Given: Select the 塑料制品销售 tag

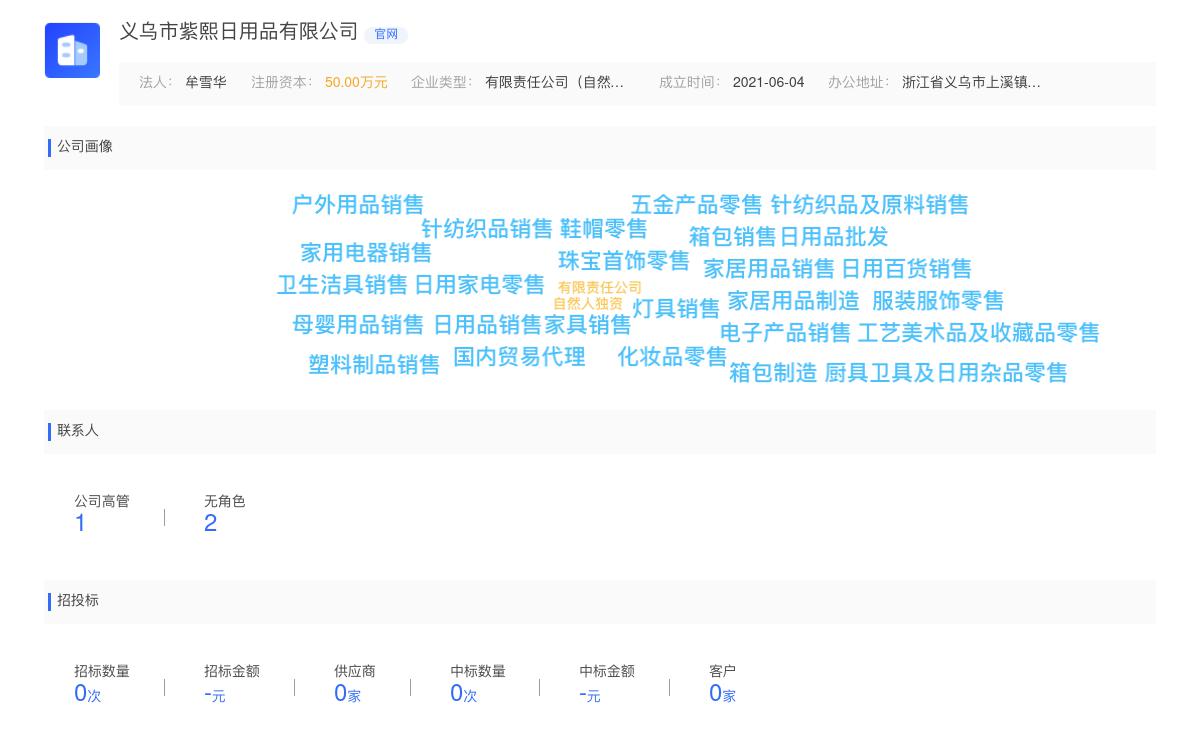Looking at the screenshot, I should tap(374, 365).
